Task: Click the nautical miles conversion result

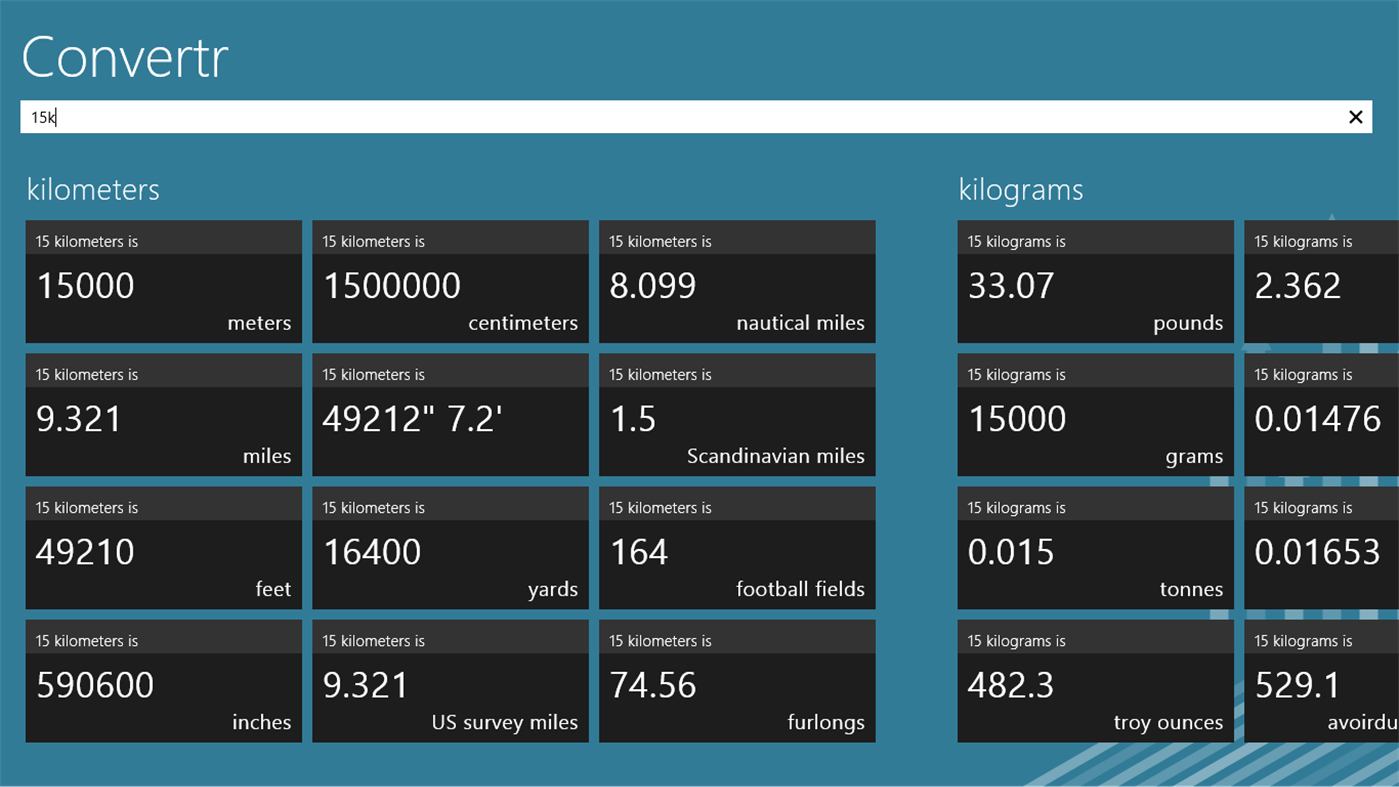Action: click(737, 281)
